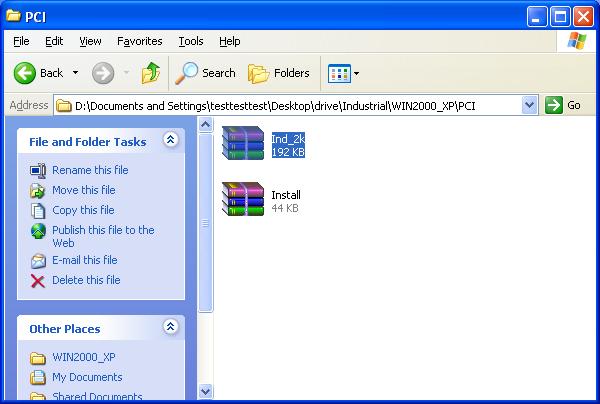Click E-mail this file link
The height and width of the screenshot is (404, 600).
tap(85, 260)
